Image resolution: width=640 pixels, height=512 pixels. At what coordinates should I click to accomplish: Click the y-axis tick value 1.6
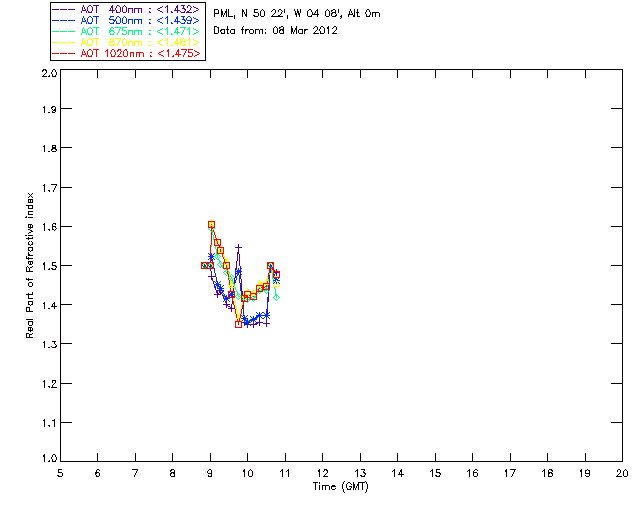pyautogui.click(x=49, y=227)
